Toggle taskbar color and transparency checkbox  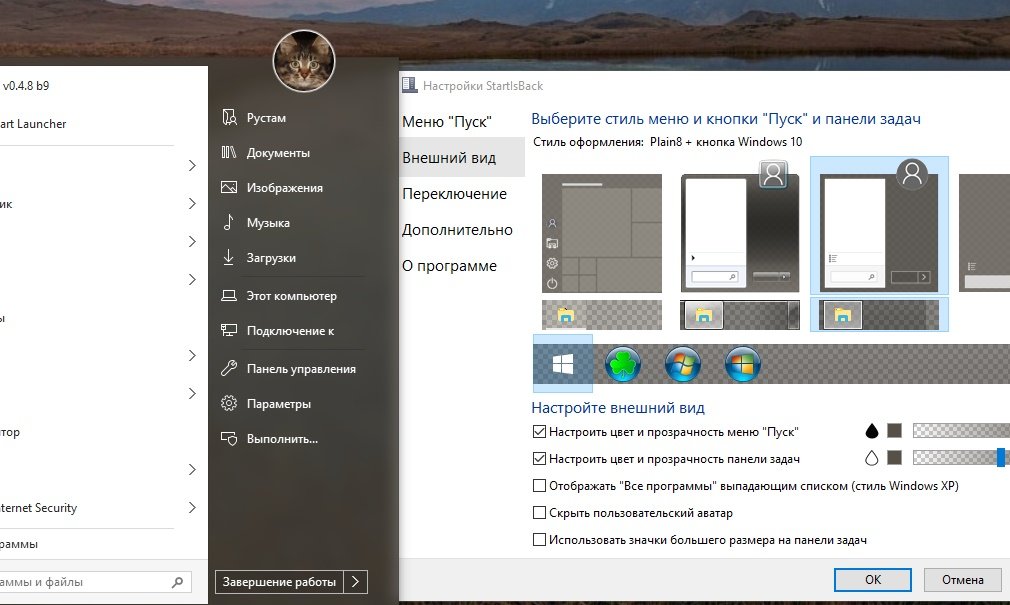[x=539, y=459]
